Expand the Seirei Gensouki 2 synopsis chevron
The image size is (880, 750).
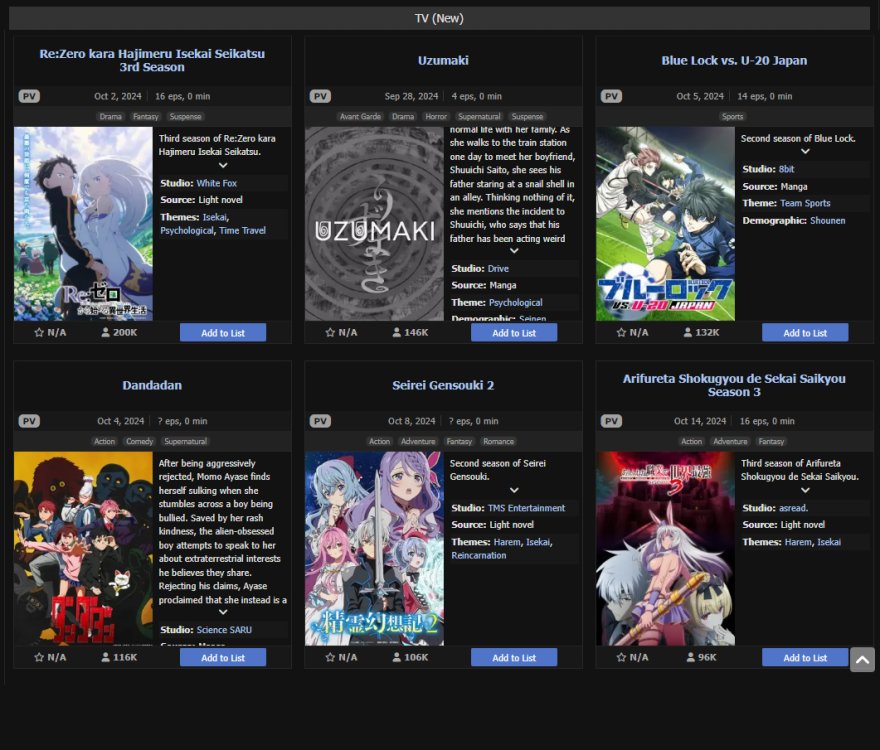tap(514, 490)
